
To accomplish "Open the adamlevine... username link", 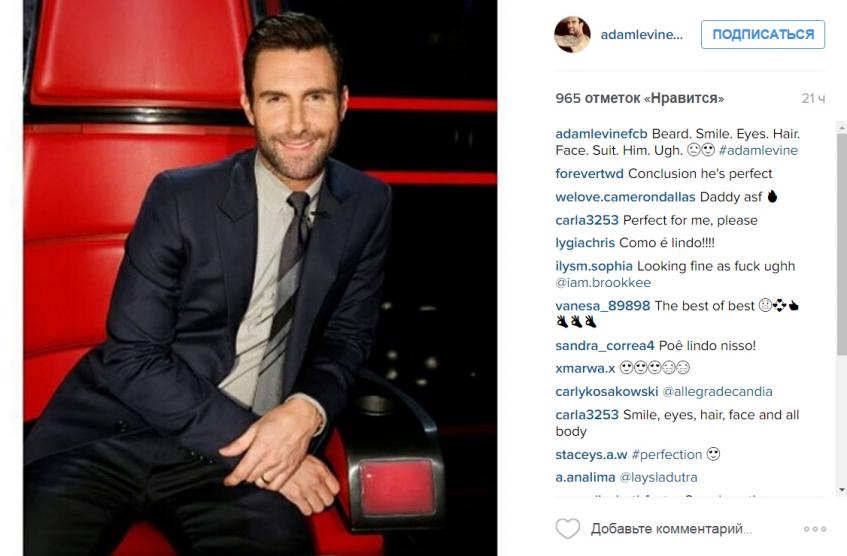I will 642,35.
